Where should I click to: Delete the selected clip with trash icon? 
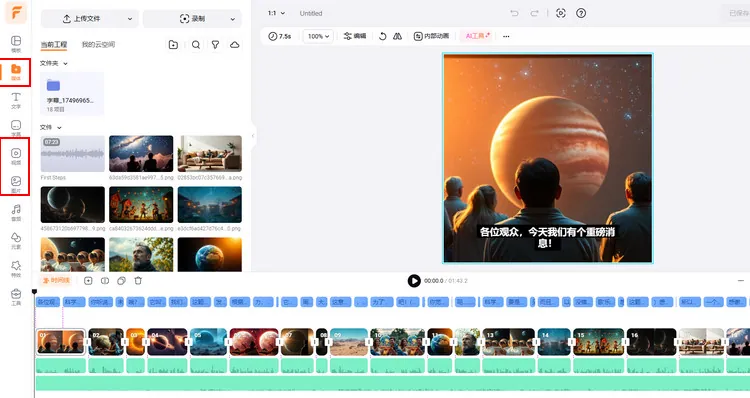coord(138,281)
